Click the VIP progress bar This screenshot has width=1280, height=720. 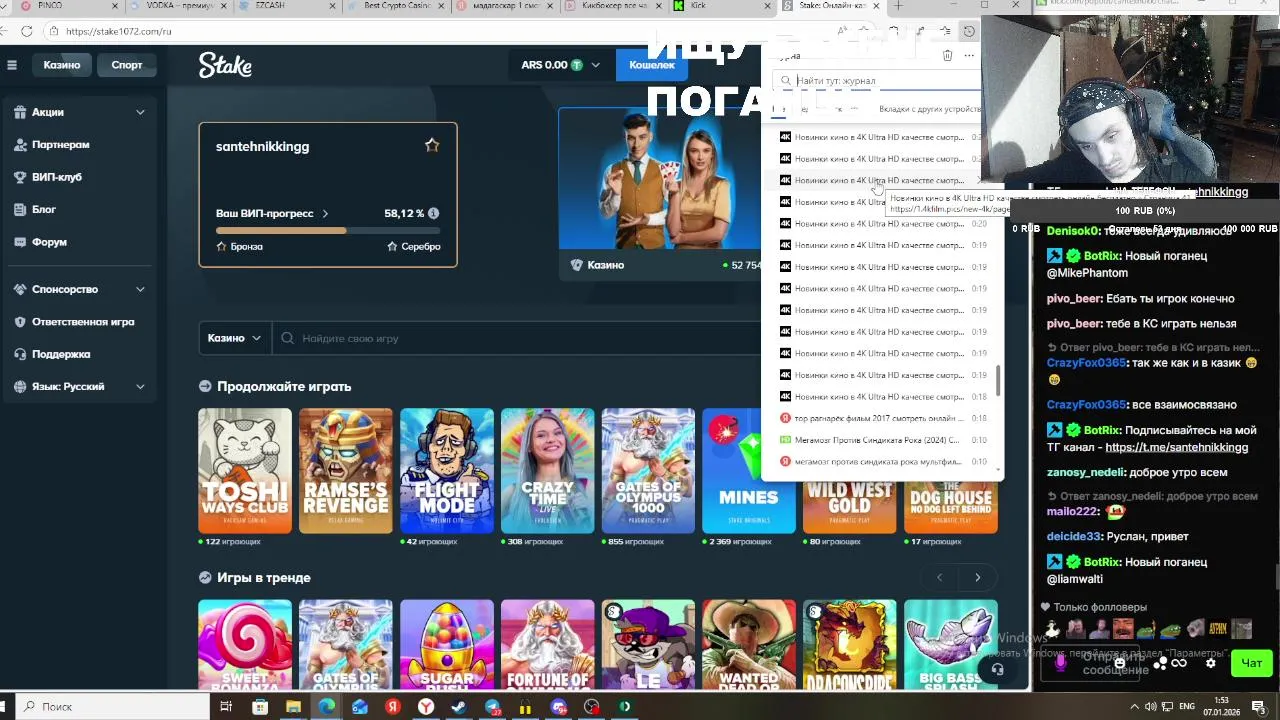click(328, 231)
